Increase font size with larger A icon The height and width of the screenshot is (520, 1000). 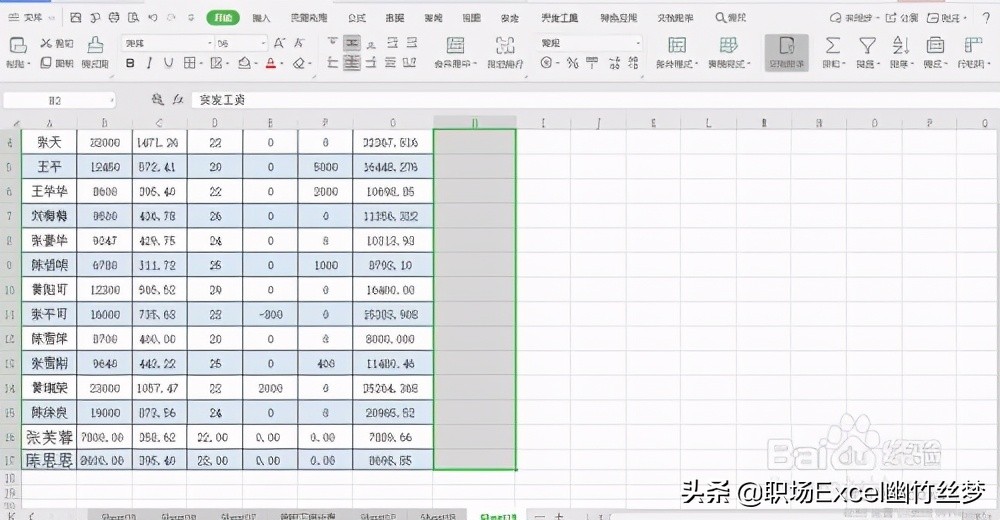click(279, 43)
